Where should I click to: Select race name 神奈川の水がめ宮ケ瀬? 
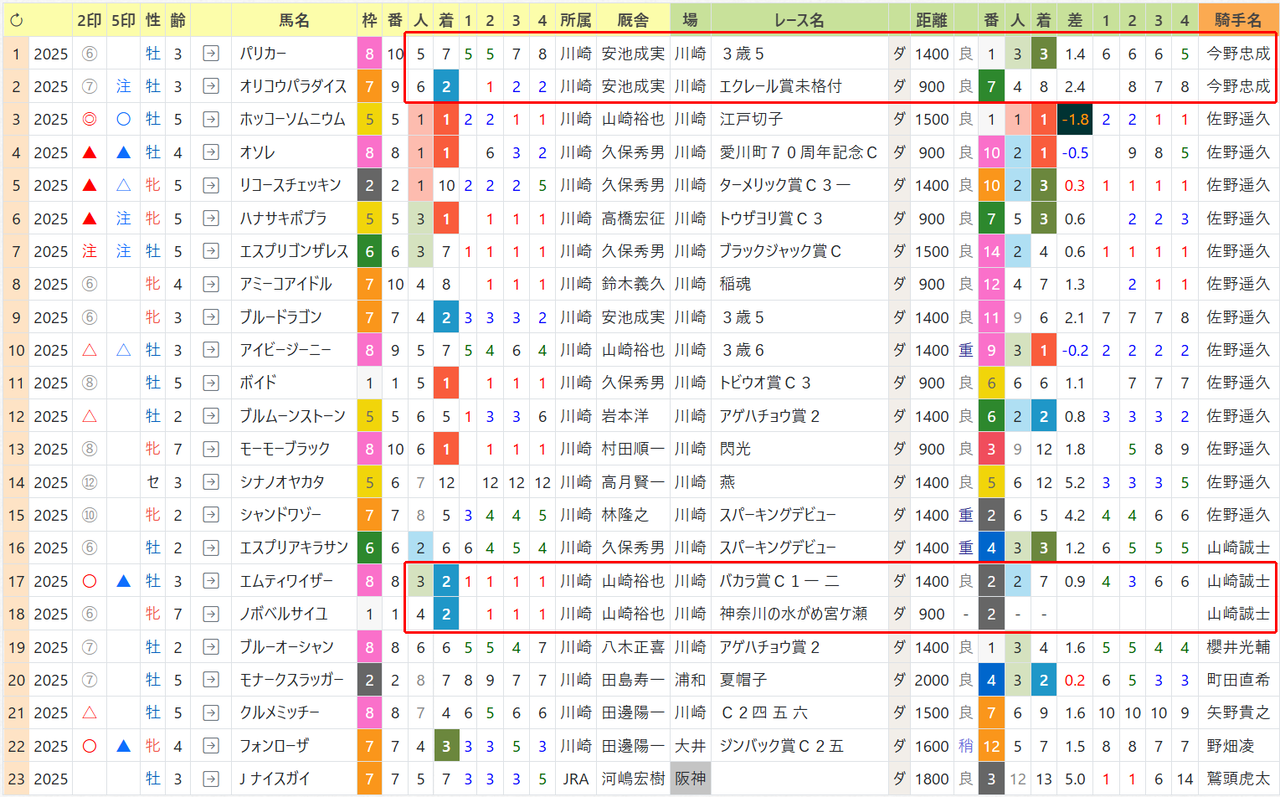pyautogui.click(x=793, y=614)
